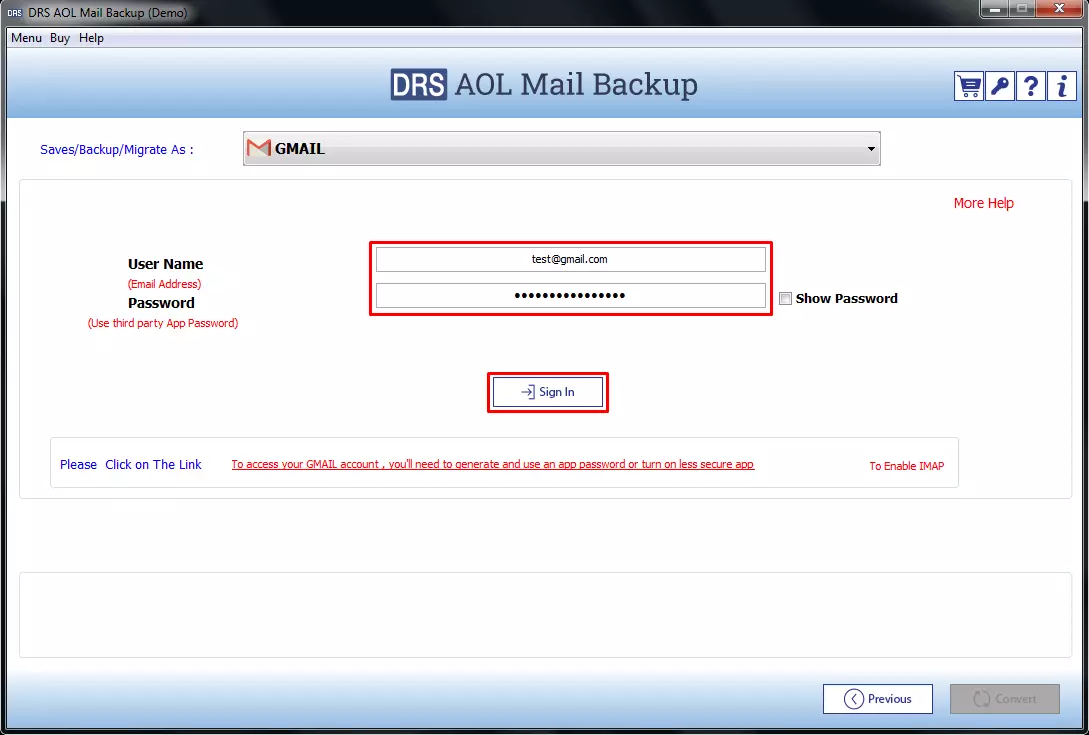The image size is (1089, 735).
Task: Close the DRS AOL Mail Backup window
Action: click(x=1059, y=9)
